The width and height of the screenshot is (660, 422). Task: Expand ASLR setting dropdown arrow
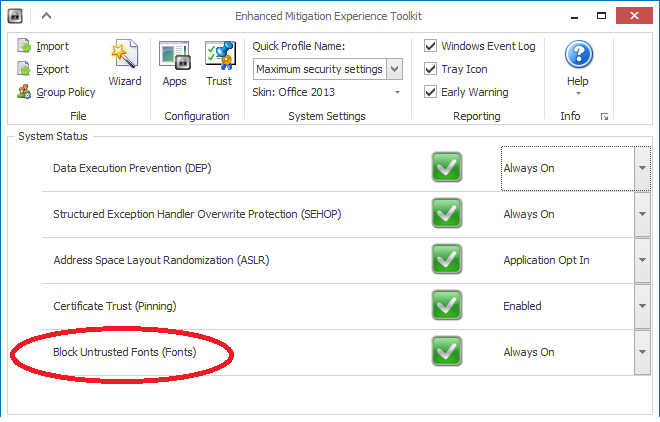click(642, 260)
